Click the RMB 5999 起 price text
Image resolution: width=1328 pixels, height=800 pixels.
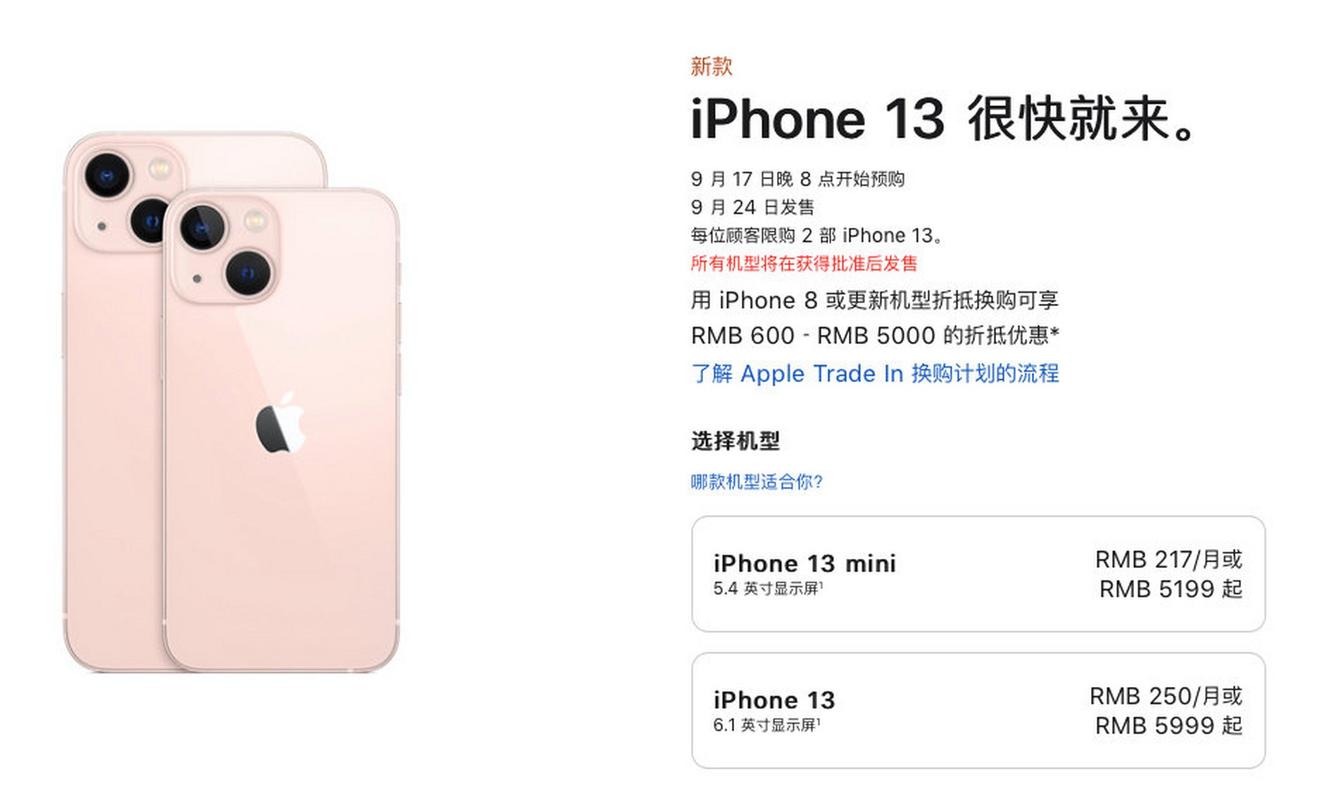click(x=1169, y=725)
